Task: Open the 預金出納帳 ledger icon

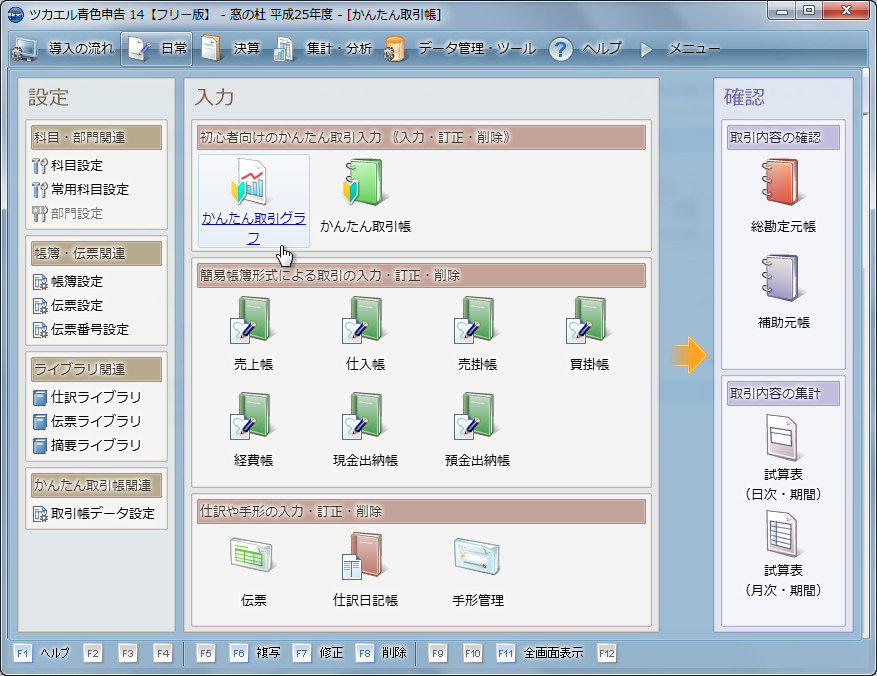Action: pos(475,416)
